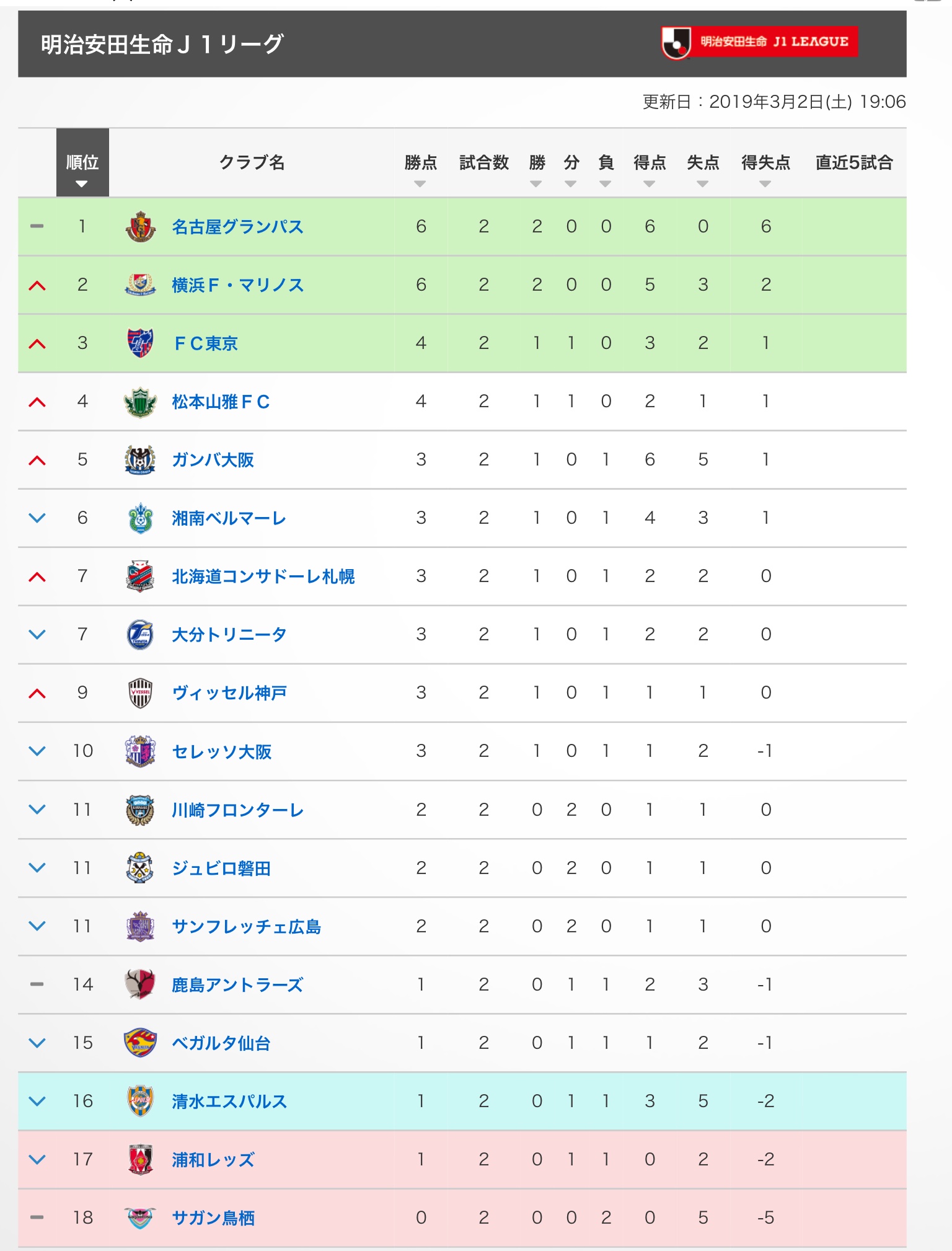The height and width of the screenshot is (1251, 952).
Task: Open 松本山雅ＦＣ team link
Action: pyautogui.click(x=221, y=402)
